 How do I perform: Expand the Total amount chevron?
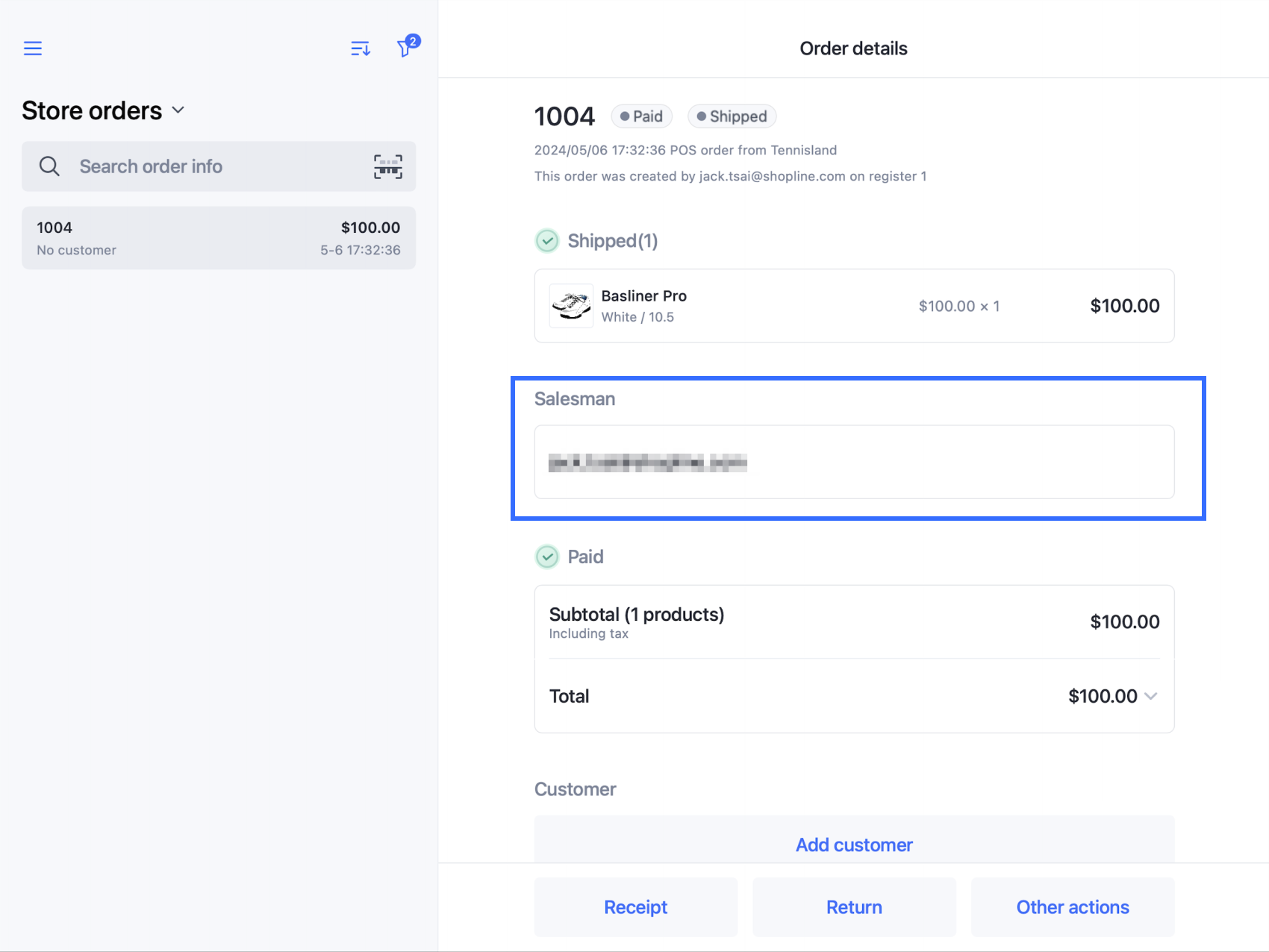pyautogui.click(x=1150, y=696)
